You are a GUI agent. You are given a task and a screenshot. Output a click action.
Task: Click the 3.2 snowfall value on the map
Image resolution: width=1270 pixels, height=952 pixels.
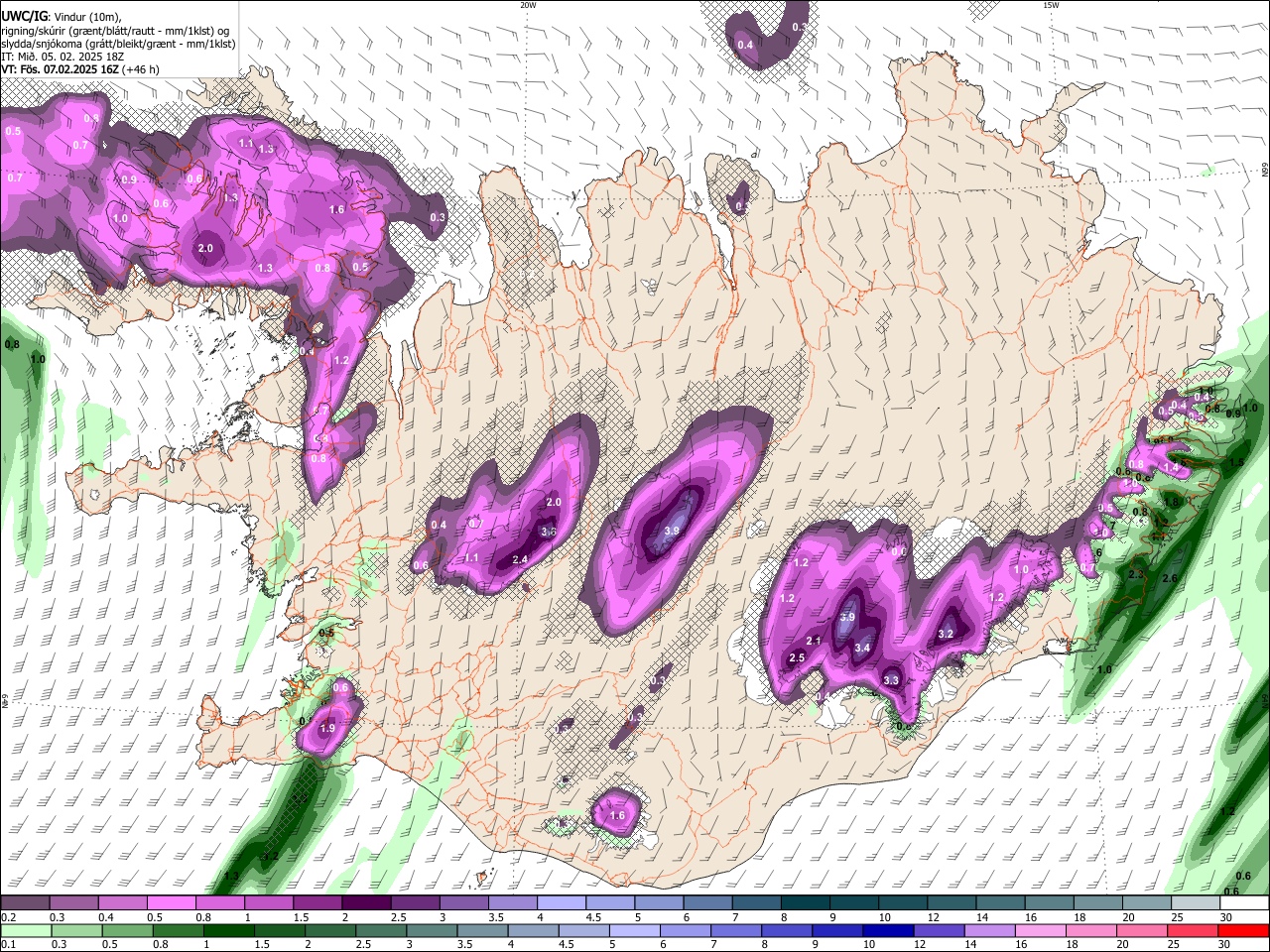point(946,634)
